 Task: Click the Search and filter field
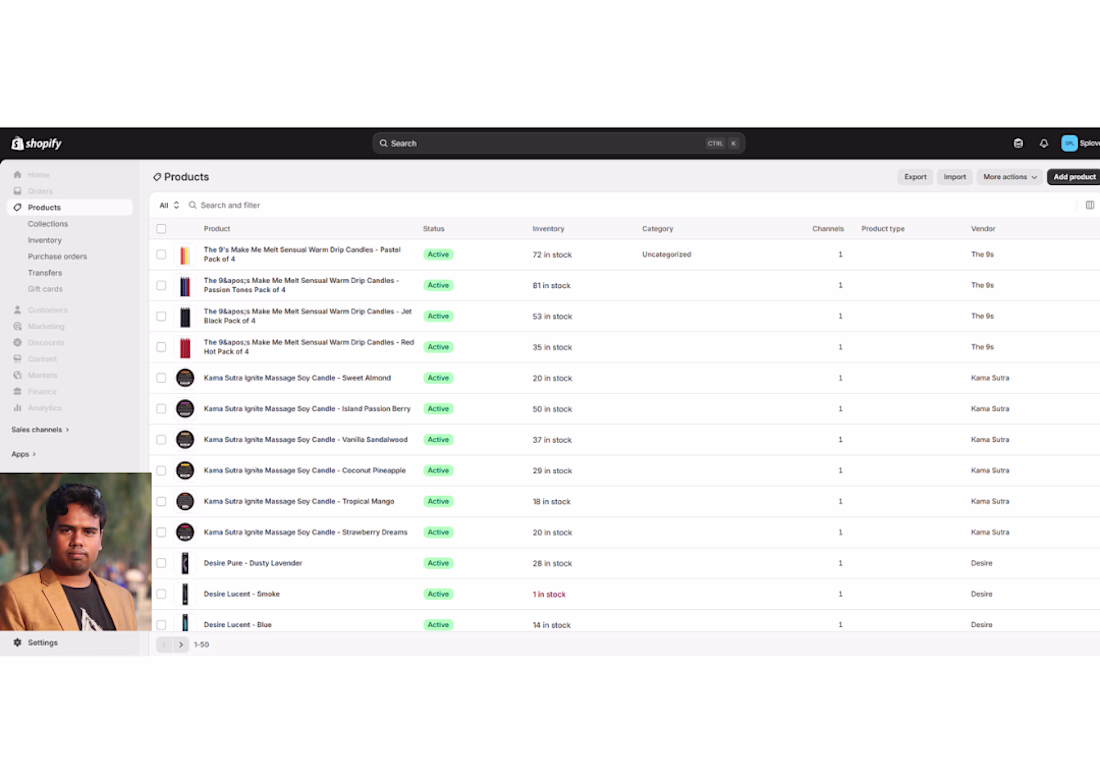[x=230, y=206]
